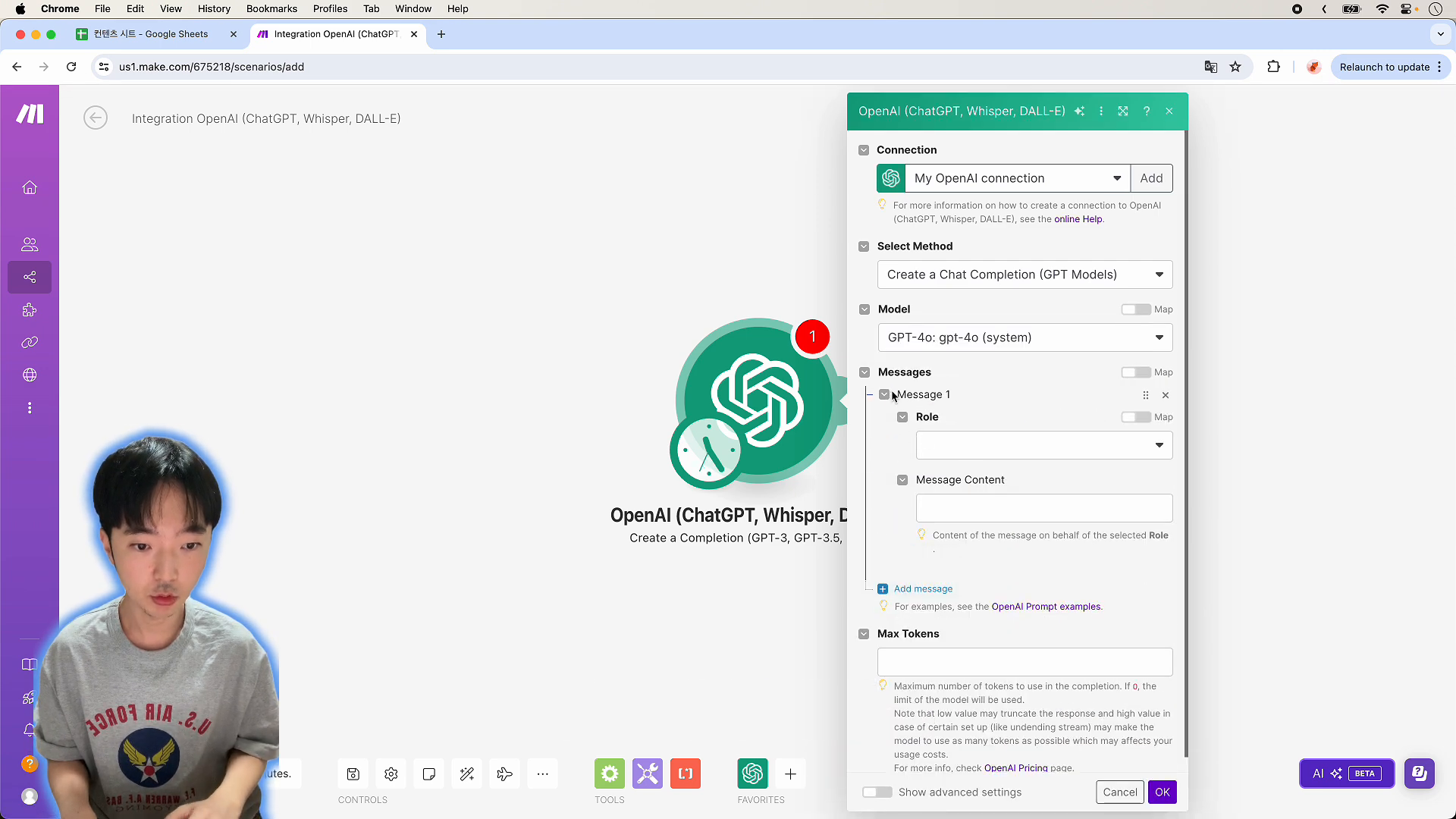Open the File menu

tap(102, 9)
